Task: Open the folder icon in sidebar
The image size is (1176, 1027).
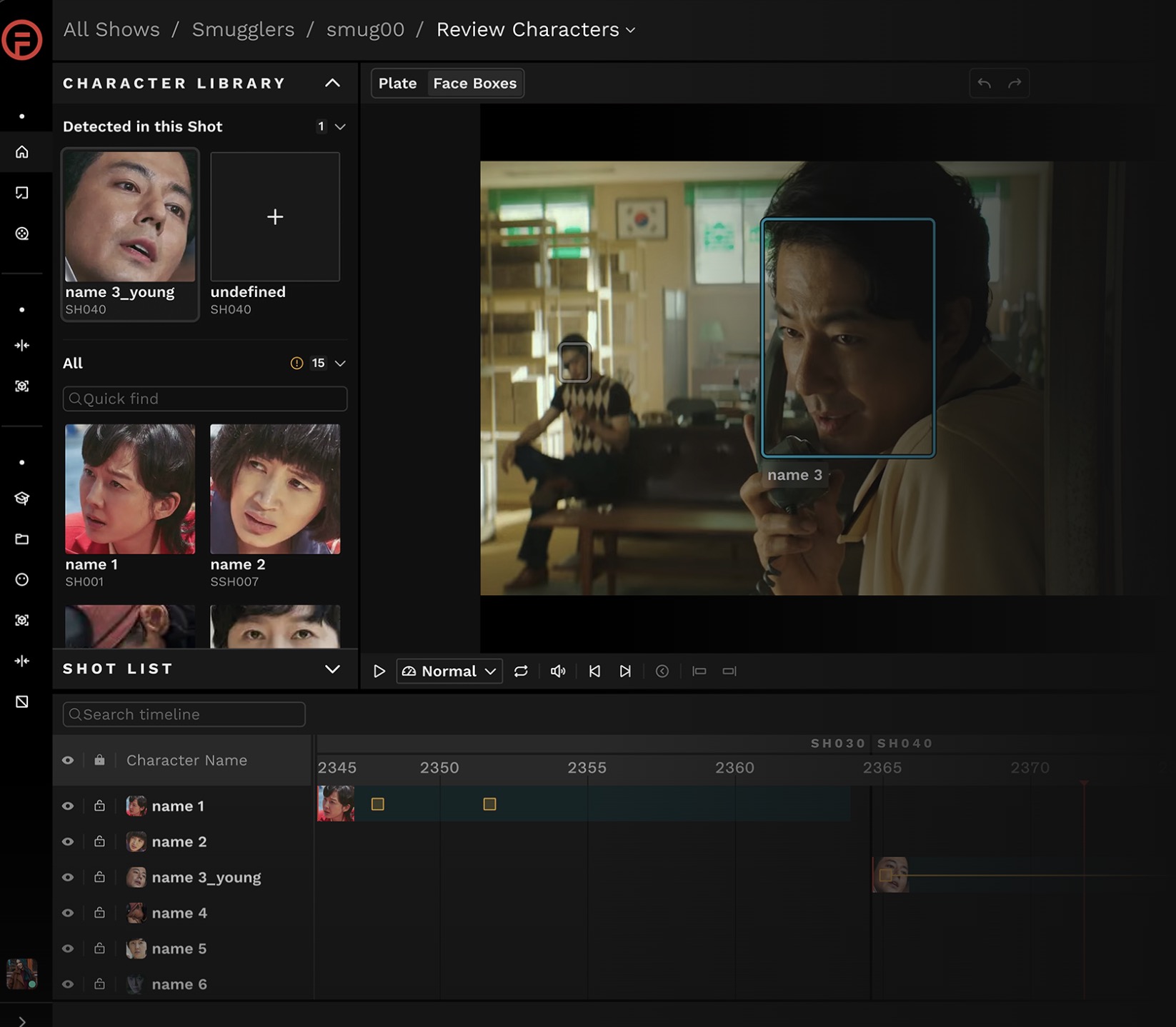Action: pos(22,539)
